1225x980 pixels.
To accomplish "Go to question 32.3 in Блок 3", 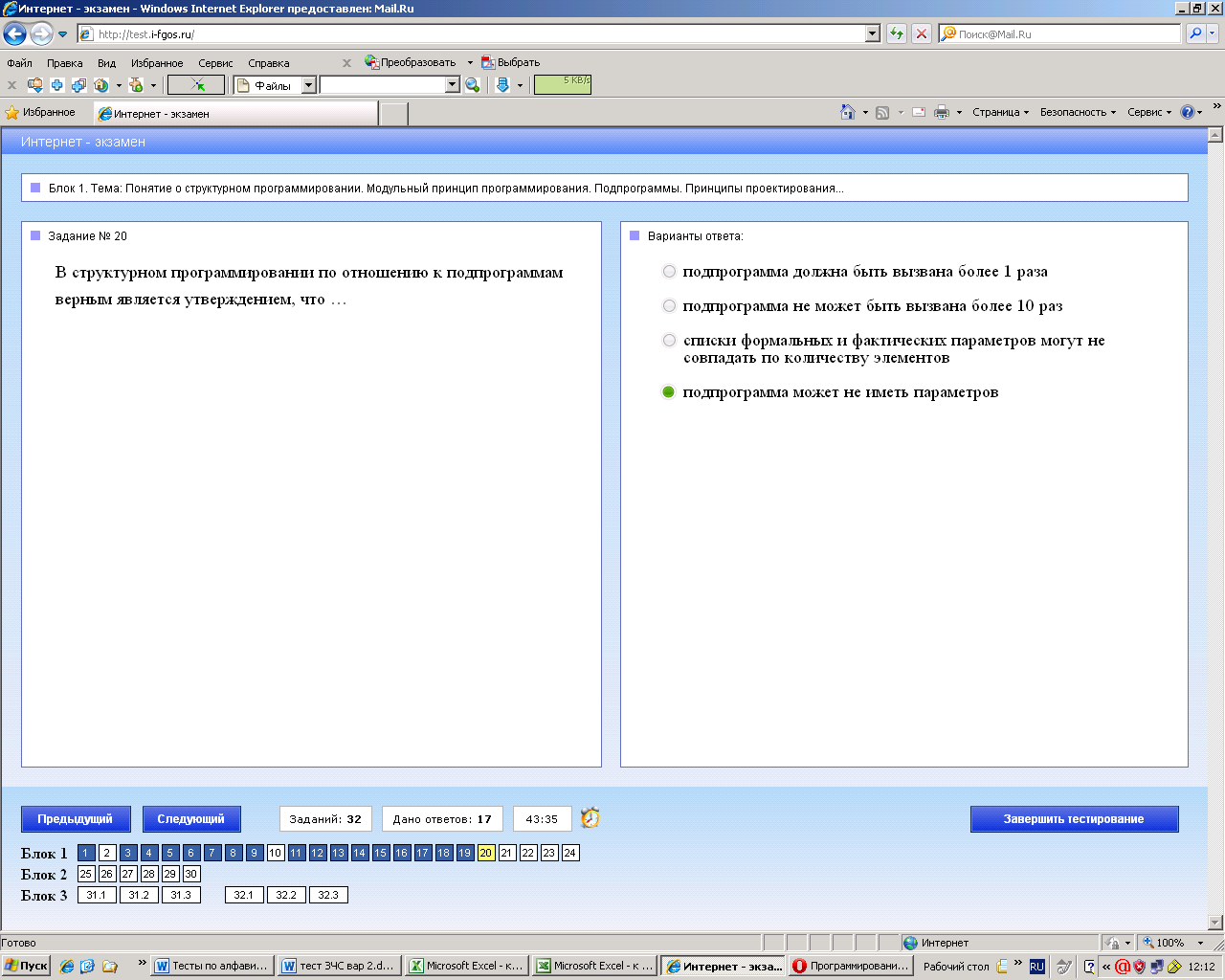I will tap(328, 895).
